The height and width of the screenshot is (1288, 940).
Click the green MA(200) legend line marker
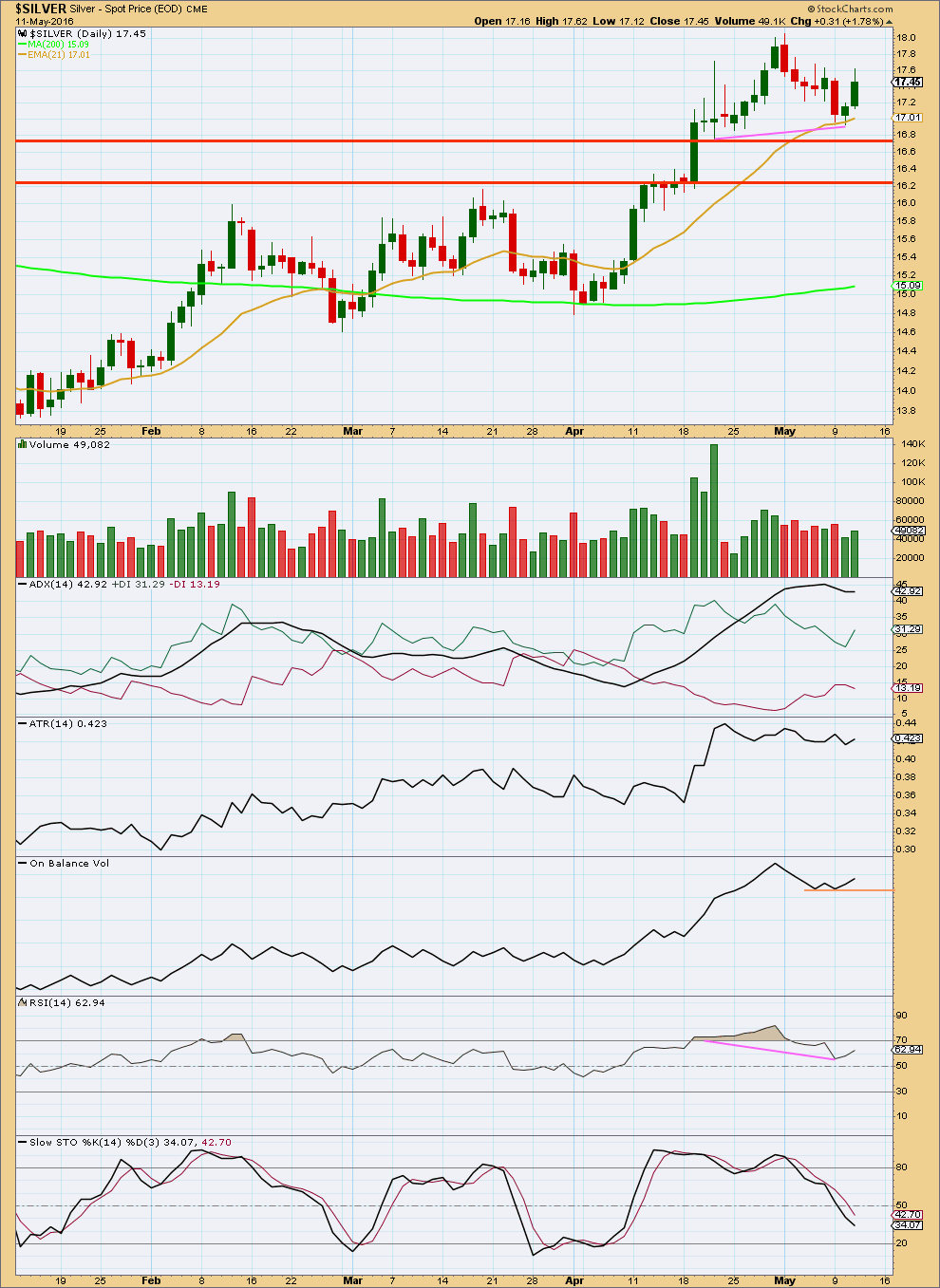pos(22,44)
